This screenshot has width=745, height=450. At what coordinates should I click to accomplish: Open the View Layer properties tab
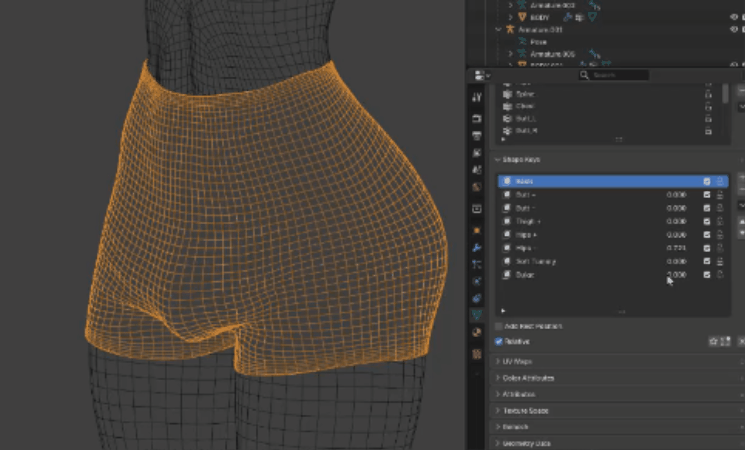click(x=477, y=153)
